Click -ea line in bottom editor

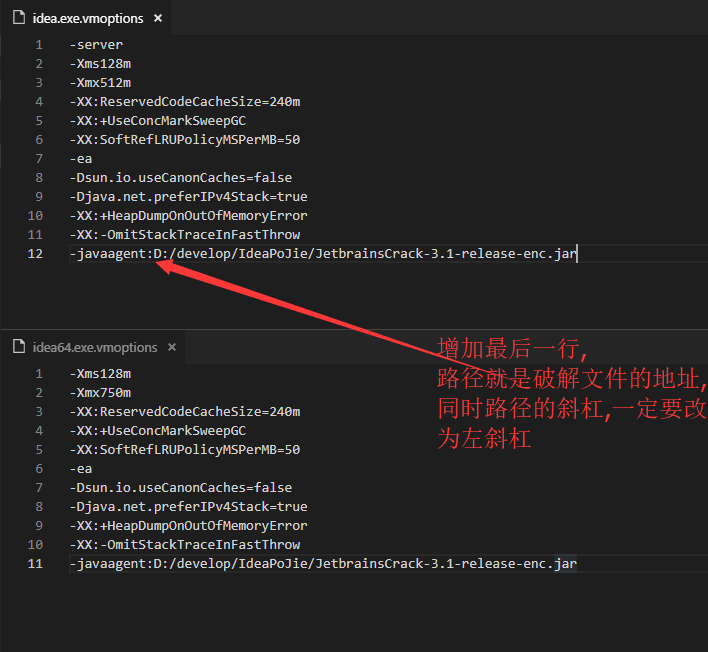tap(81, 469)
